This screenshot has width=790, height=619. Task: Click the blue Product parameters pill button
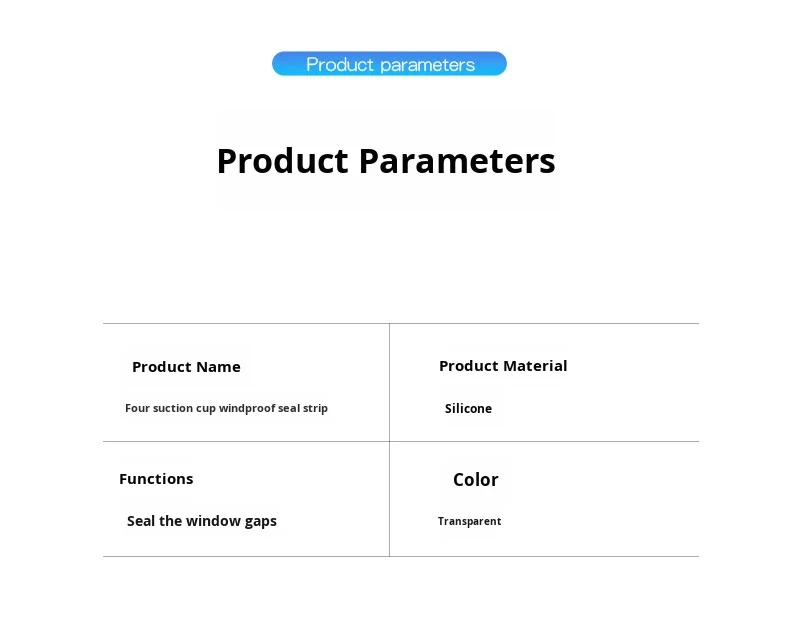click(x=389, y=64)
